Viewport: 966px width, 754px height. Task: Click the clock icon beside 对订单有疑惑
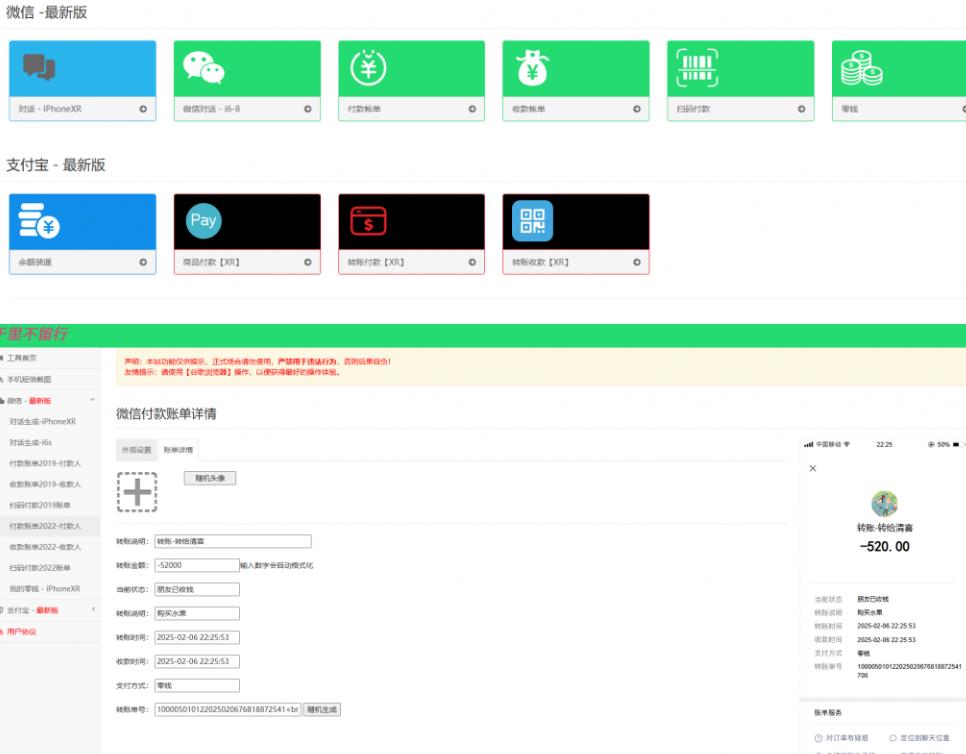(x=818, y=737)
